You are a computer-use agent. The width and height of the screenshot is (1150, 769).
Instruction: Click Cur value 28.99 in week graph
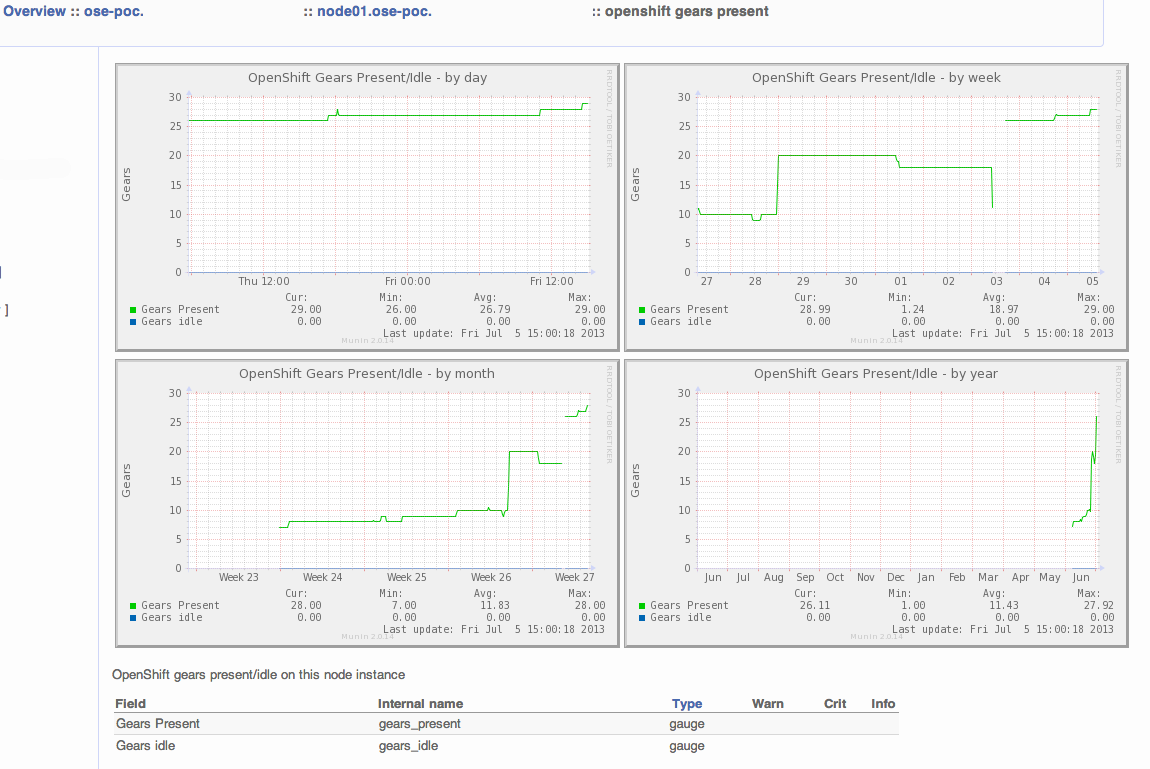815,310
